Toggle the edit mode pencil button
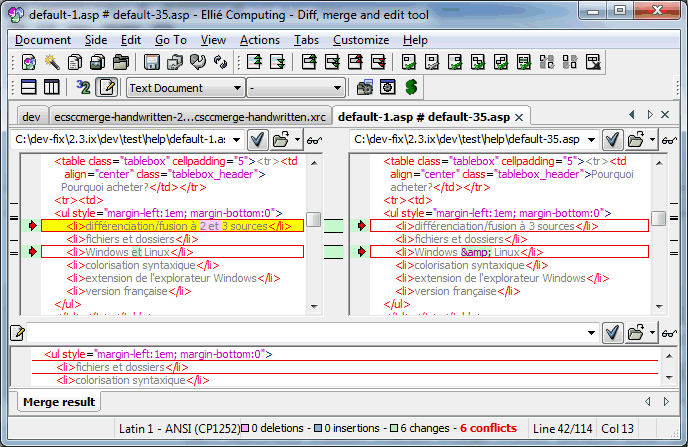This screenshot has width=688, height=447. click(107, 87)
